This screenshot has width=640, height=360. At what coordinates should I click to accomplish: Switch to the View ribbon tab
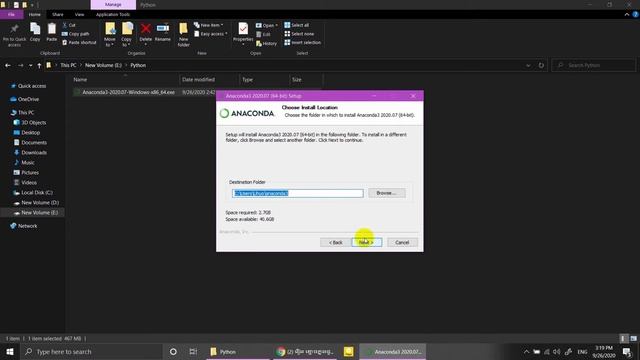tap(79, 15)
